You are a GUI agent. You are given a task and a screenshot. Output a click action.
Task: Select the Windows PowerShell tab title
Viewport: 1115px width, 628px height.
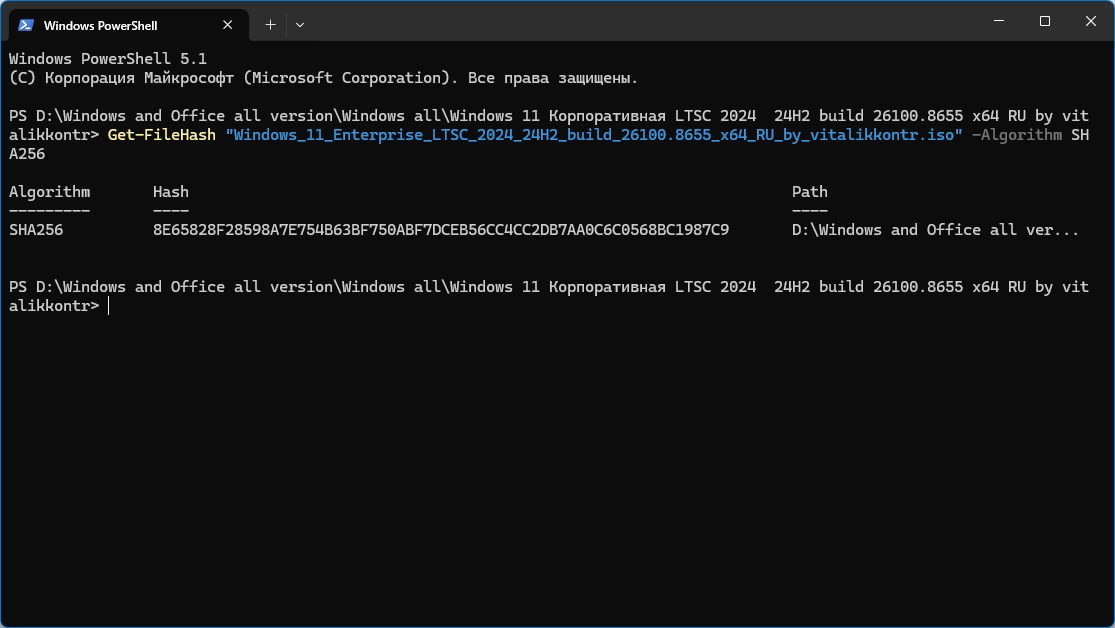coord(100,26)
